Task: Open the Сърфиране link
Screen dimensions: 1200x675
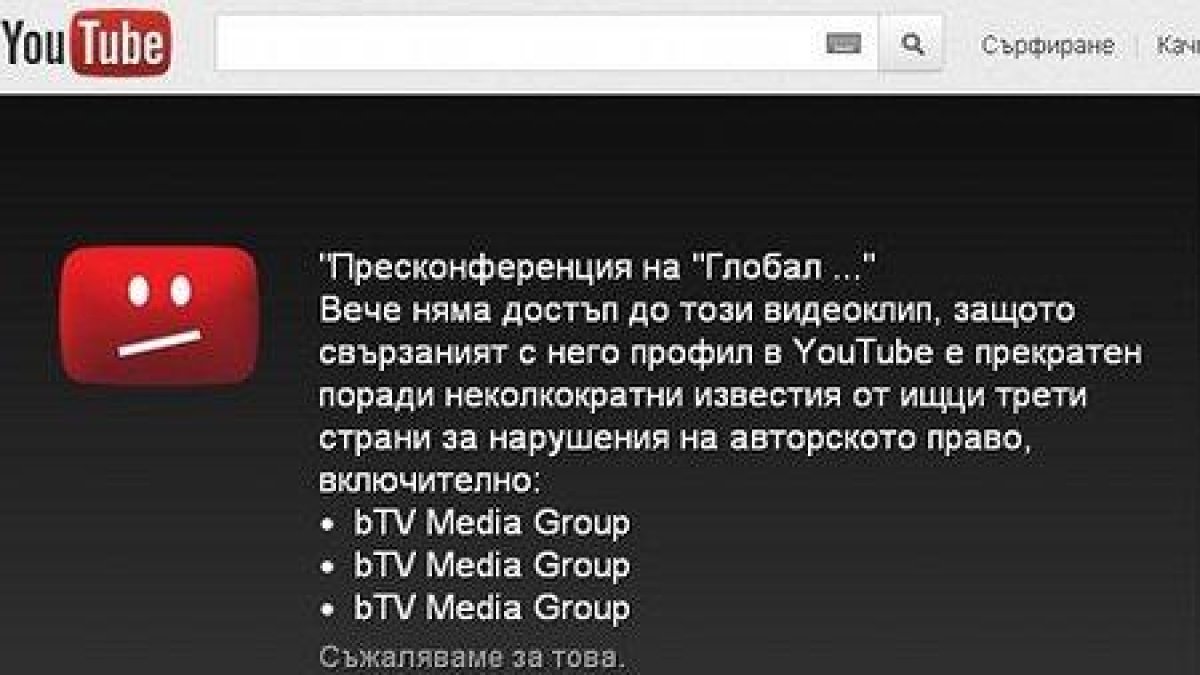Action: tap(1047, 46)
